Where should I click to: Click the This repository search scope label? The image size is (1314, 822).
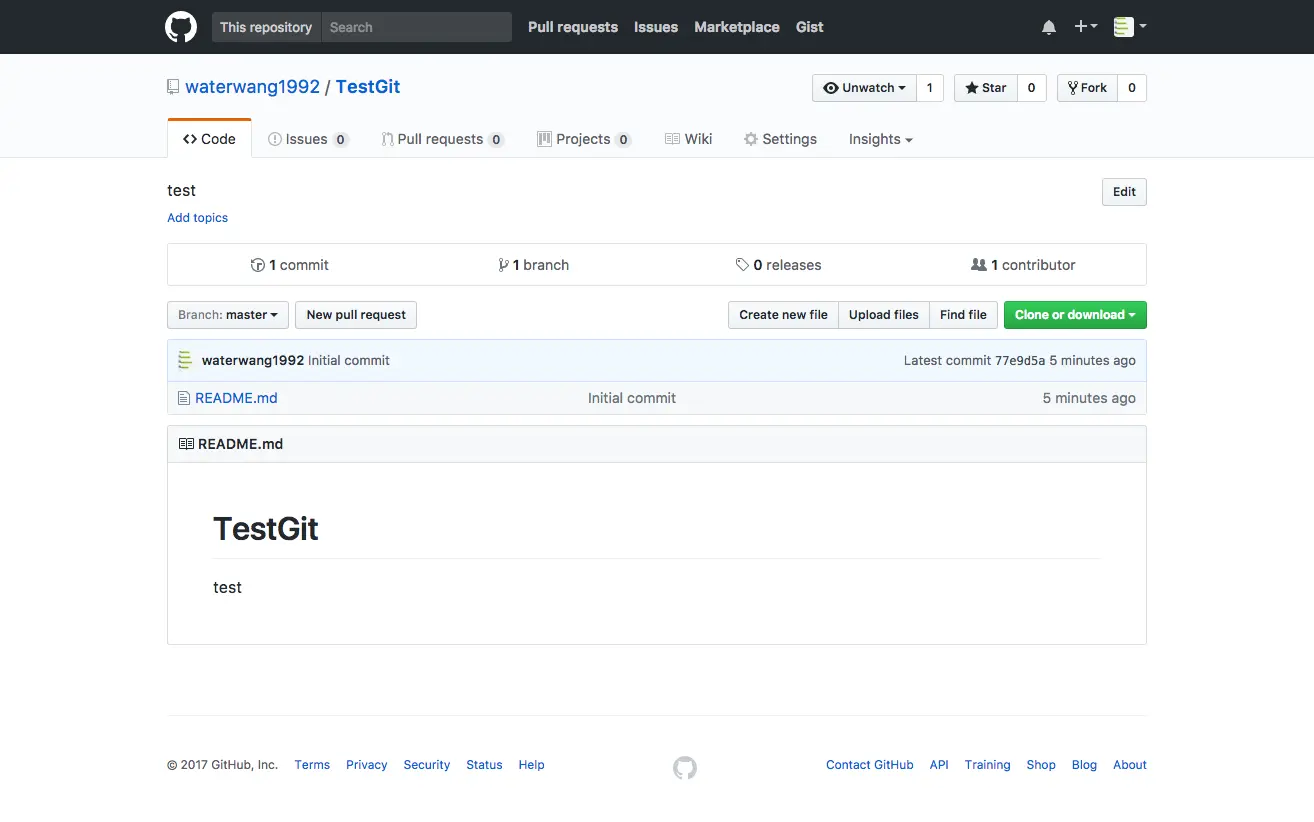[266, 27]
